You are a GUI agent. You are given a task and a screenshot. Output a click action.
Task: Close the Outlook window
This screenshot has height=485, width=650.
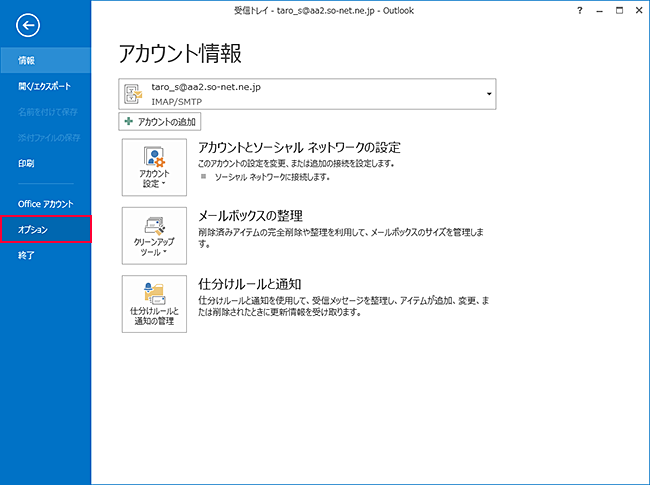point(638,8)
